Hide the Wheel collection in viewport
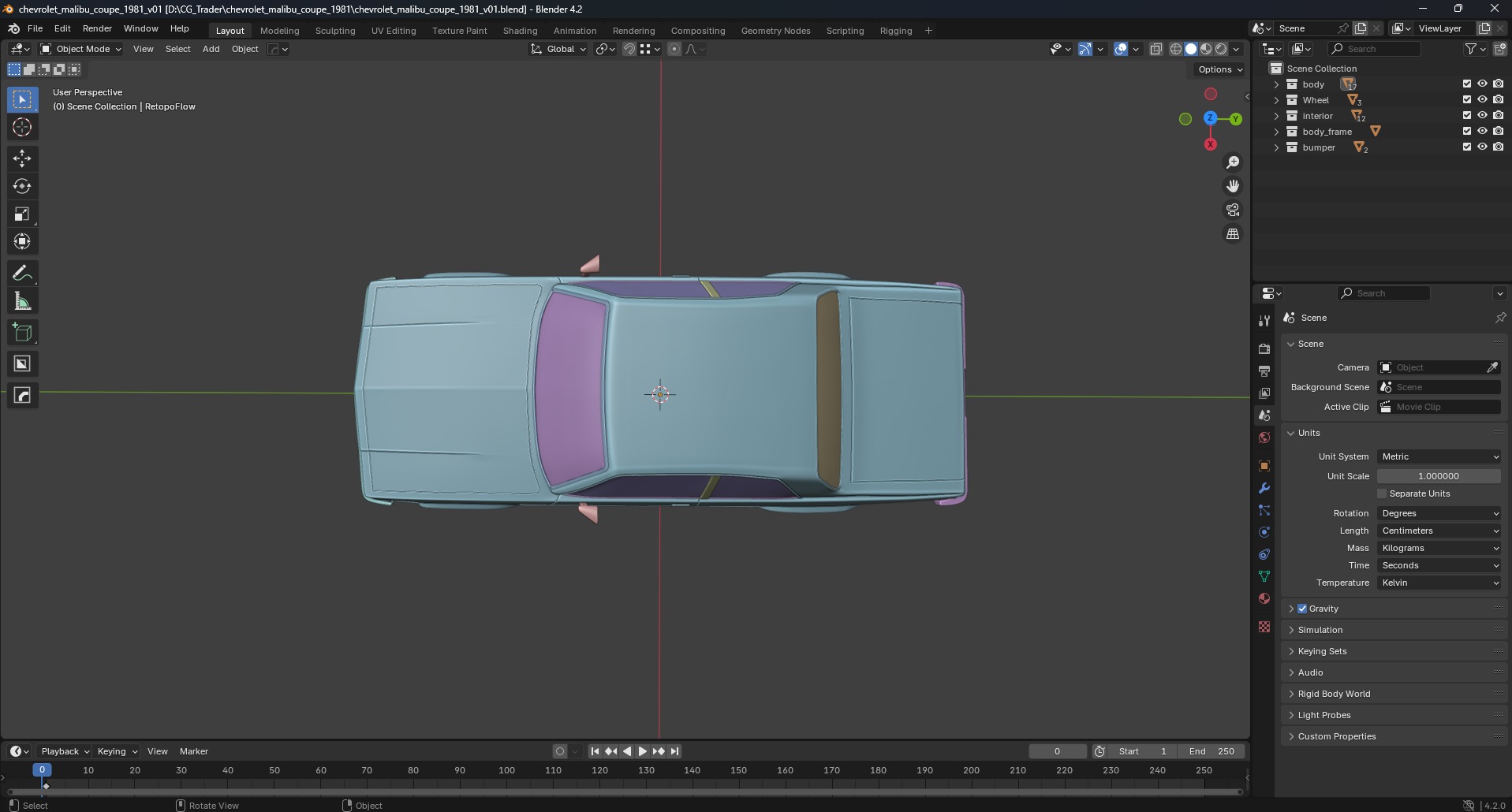 tap(1482, 100)
